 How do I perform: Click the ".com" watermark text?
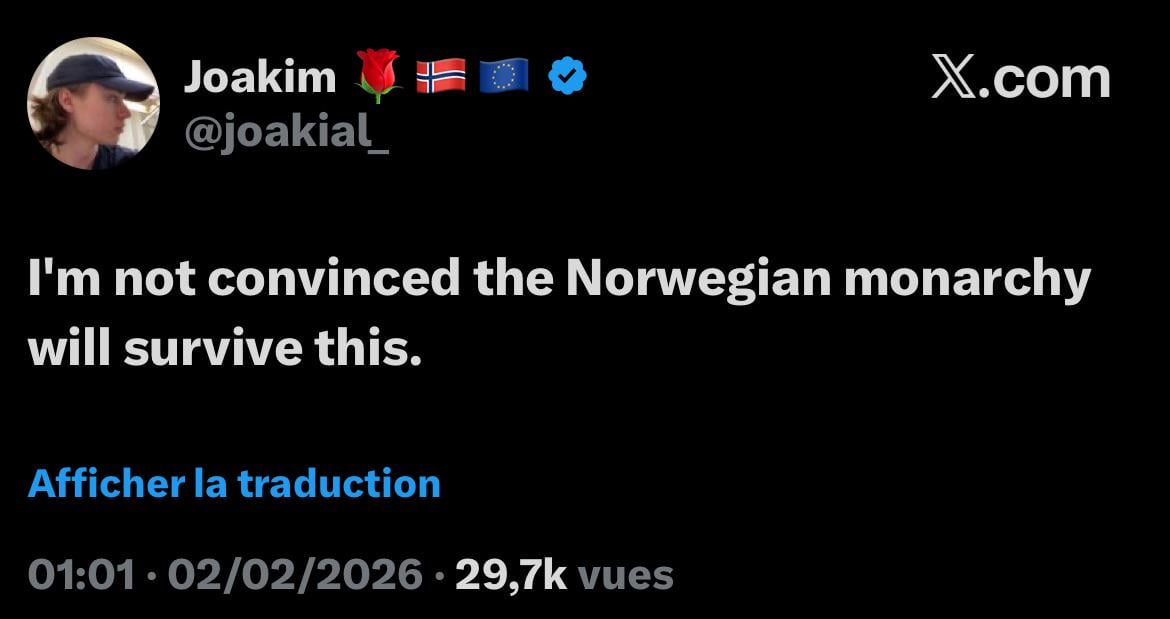tap(1043, 78)
